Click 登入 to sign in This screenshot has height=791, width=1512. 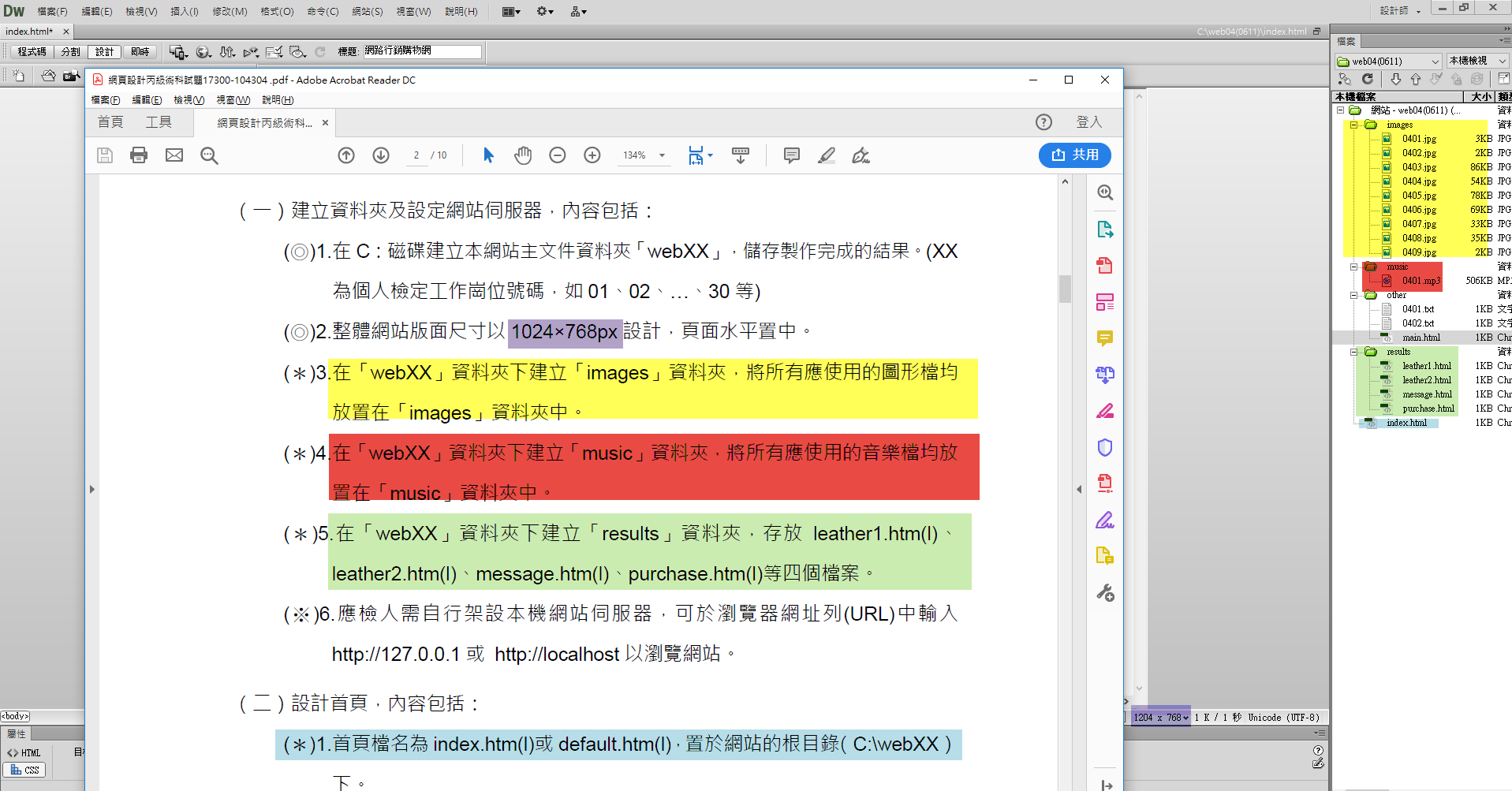(1088, 122)
